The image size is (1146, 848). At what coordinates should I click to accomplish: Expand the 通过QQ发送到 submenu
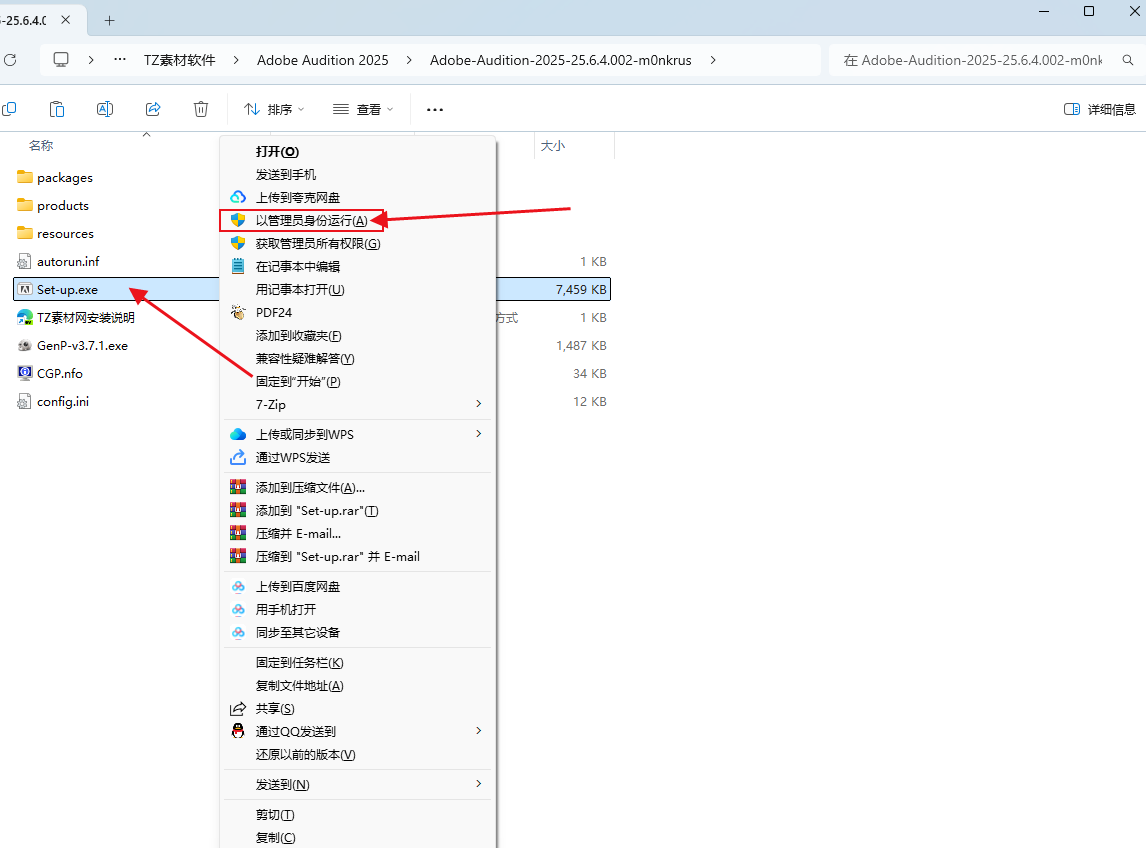(x=358, y=731)
